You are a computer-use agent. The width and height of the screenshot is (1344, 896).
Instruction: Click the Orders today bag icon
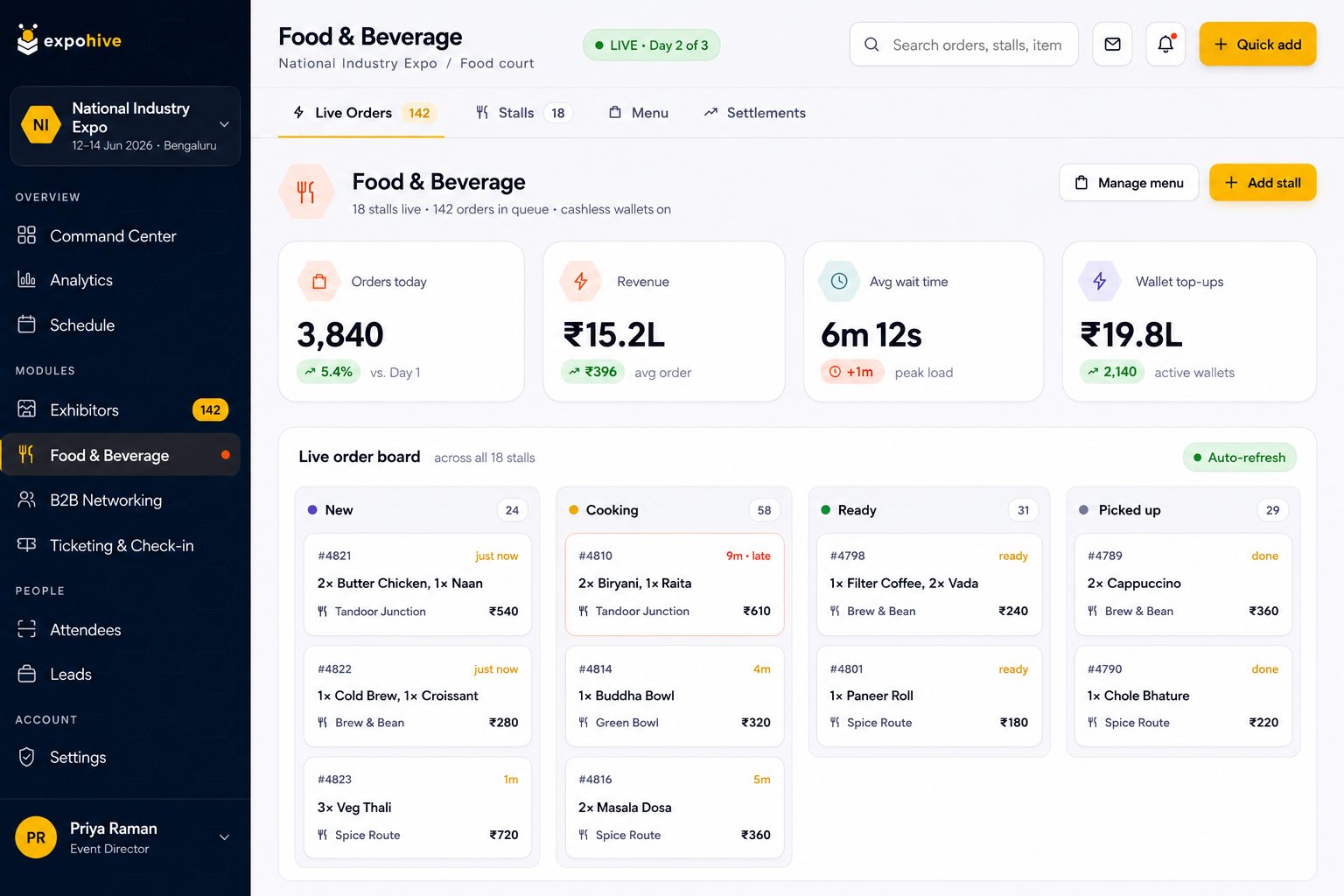(x=319, y=282)
